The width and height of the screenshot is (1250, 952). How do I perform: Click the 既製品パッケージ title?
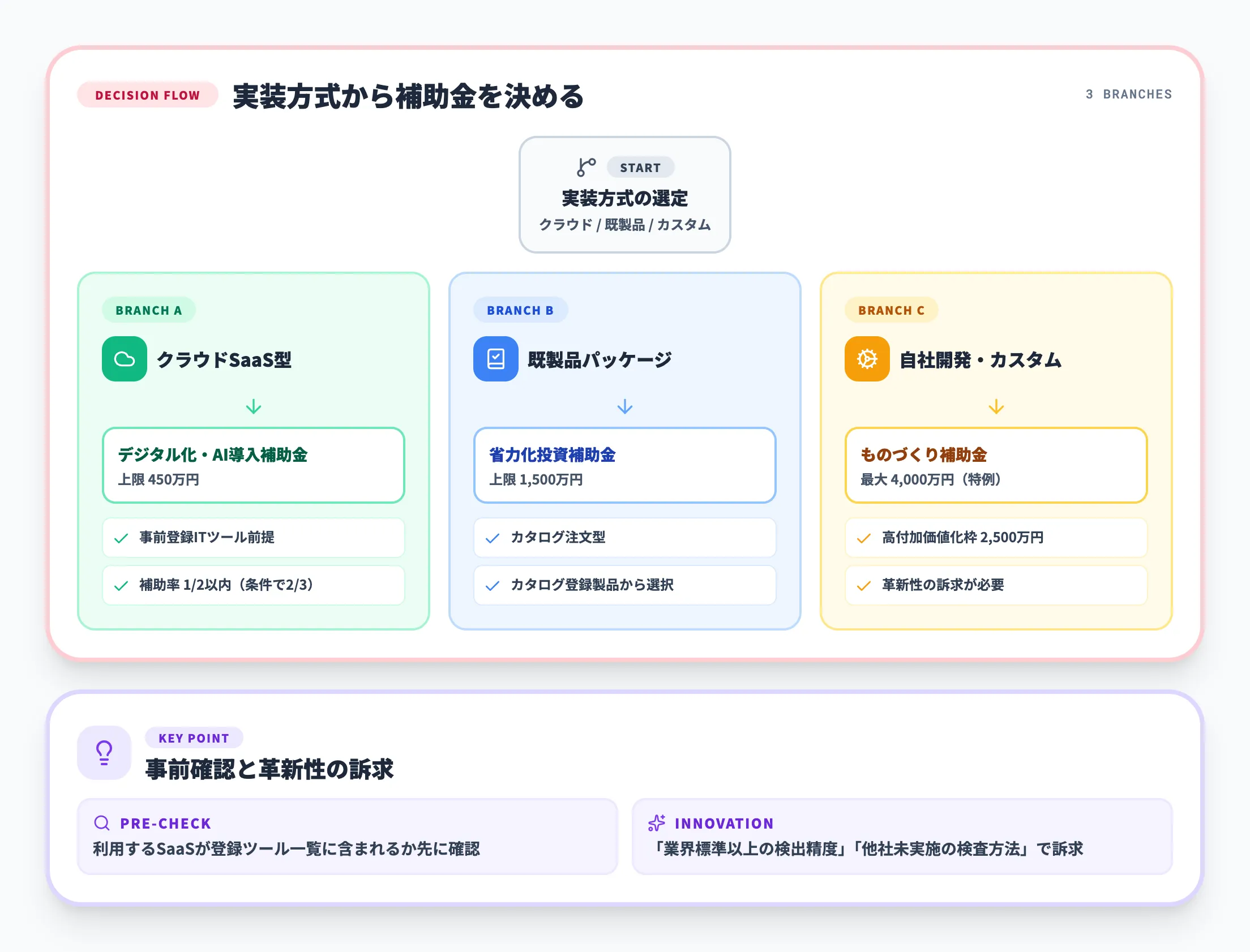(600, 359)
